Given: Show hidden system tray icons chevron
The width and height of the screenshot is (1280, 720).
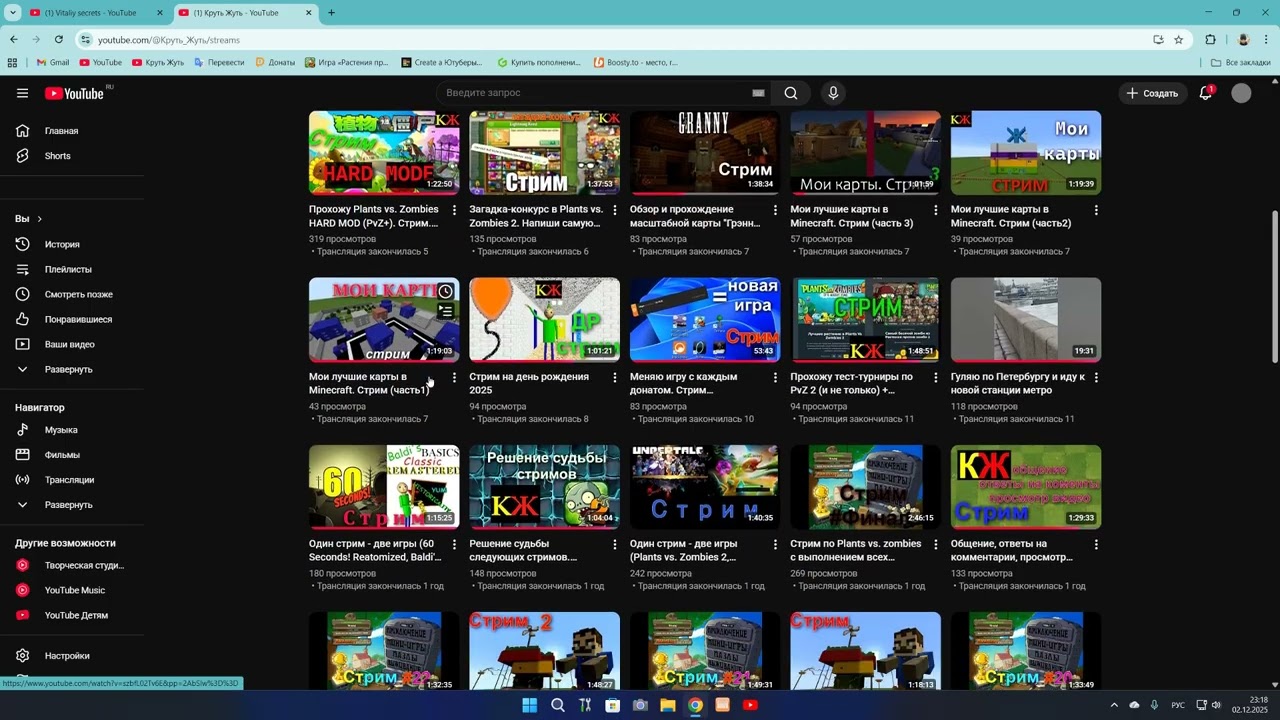Looking at the screenshot, I should coord(1114,705).
